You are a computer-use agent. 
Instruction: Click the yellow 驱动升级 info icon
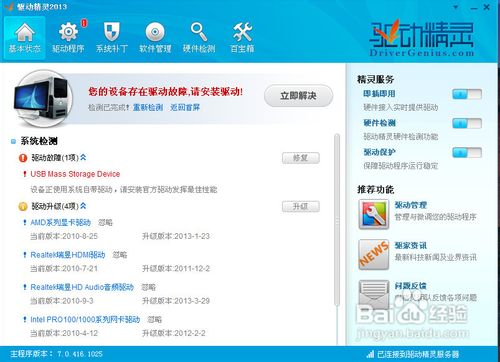click(x=23, y=206)
